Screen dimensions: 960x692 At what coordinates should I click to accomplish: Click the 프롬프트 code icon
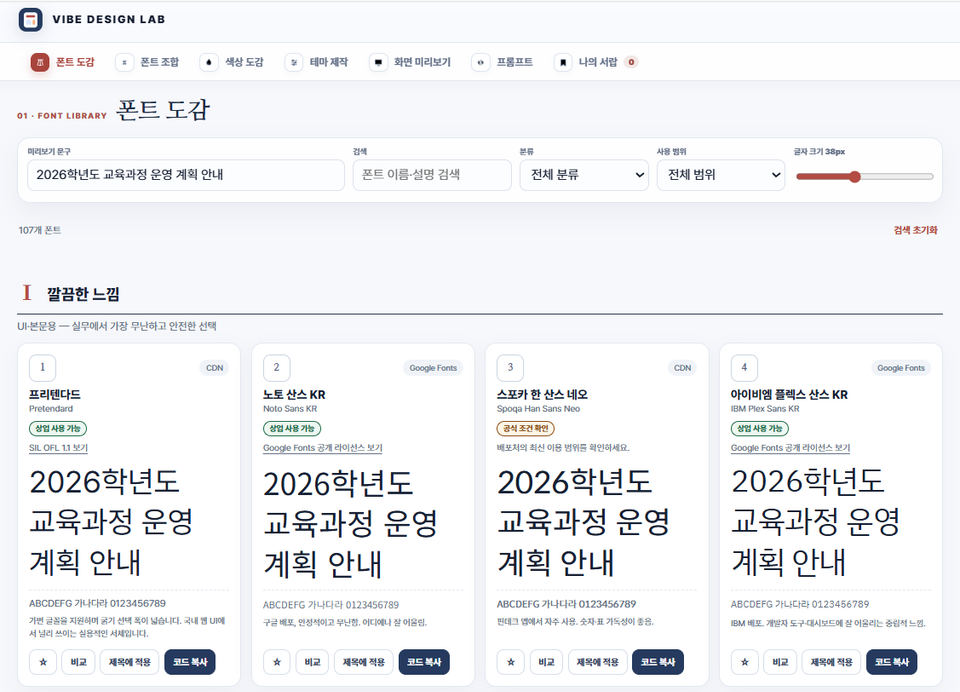481,62
